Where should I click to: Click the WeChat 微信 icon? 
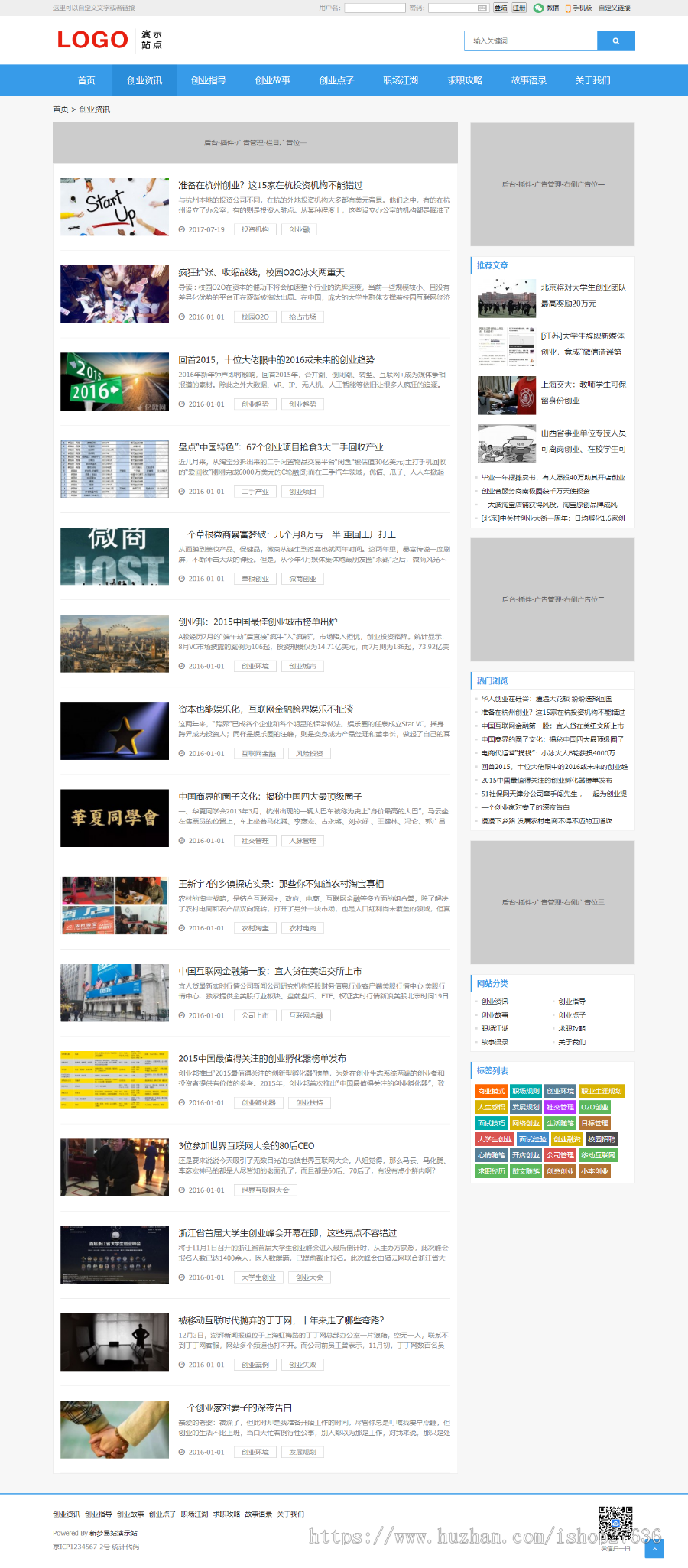(x=538, y=8)
